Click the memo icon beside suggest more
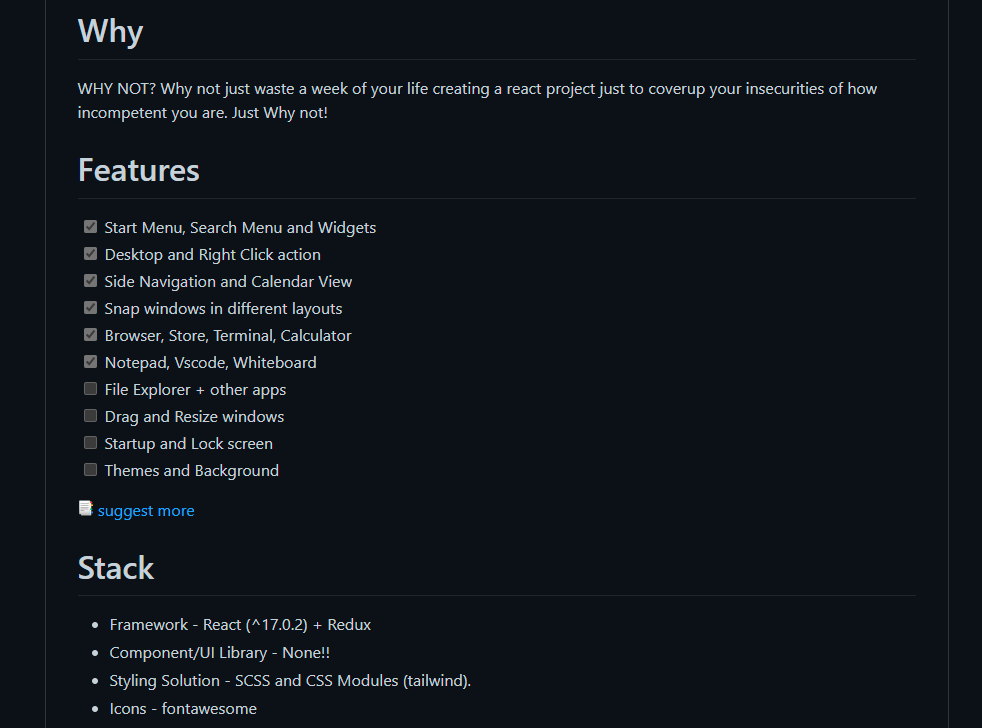Viewport: 982px width, 728px height. 86,509
